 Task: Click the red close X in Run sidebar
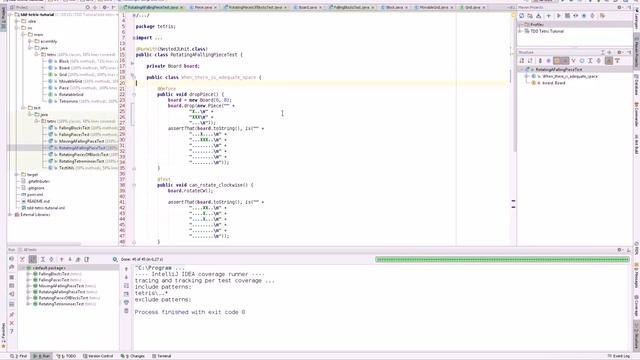click(x=11, y=323)
